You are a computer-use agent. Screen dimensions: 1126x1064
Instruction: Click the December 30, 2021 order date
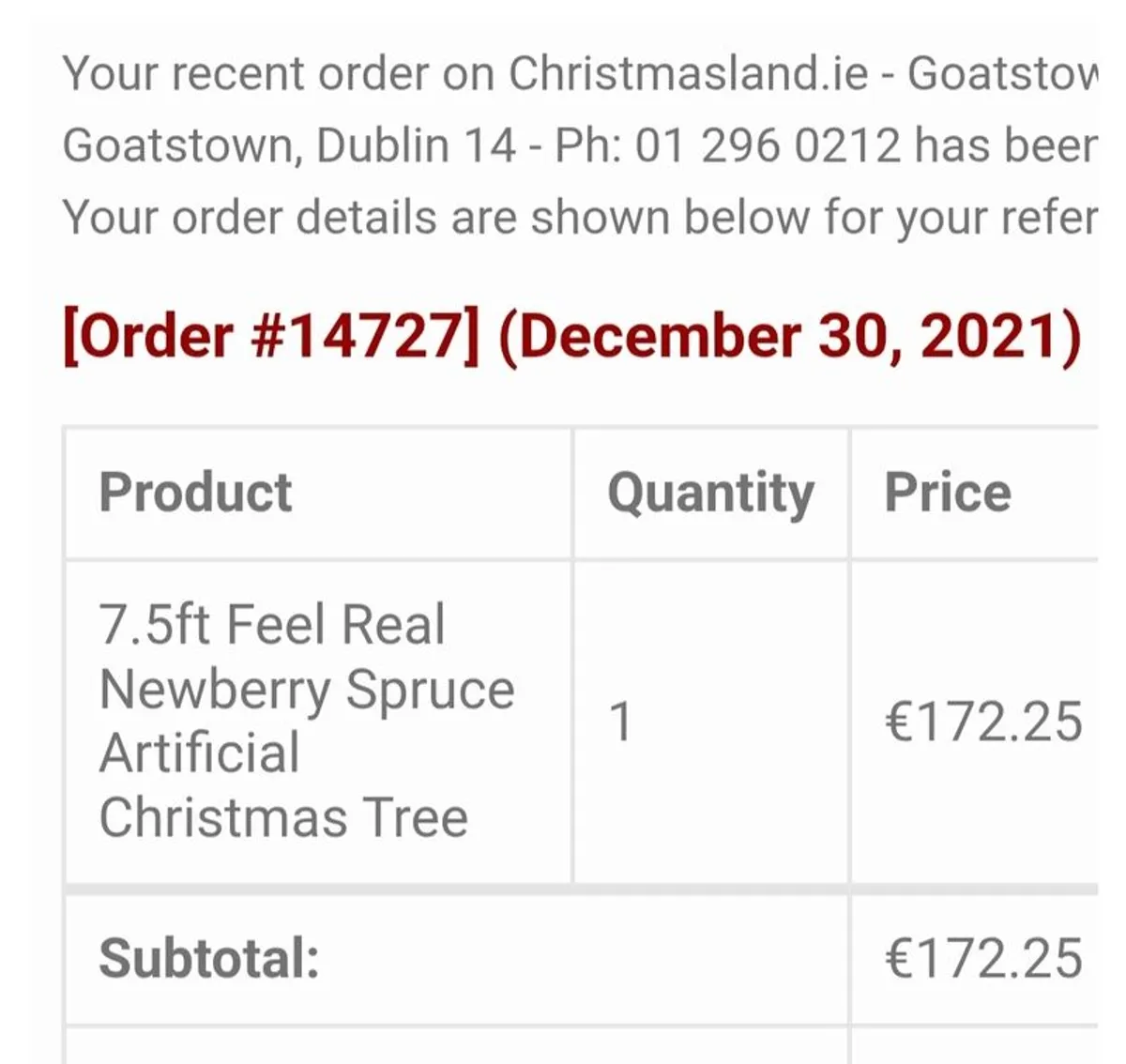click(x=789, y=336)
